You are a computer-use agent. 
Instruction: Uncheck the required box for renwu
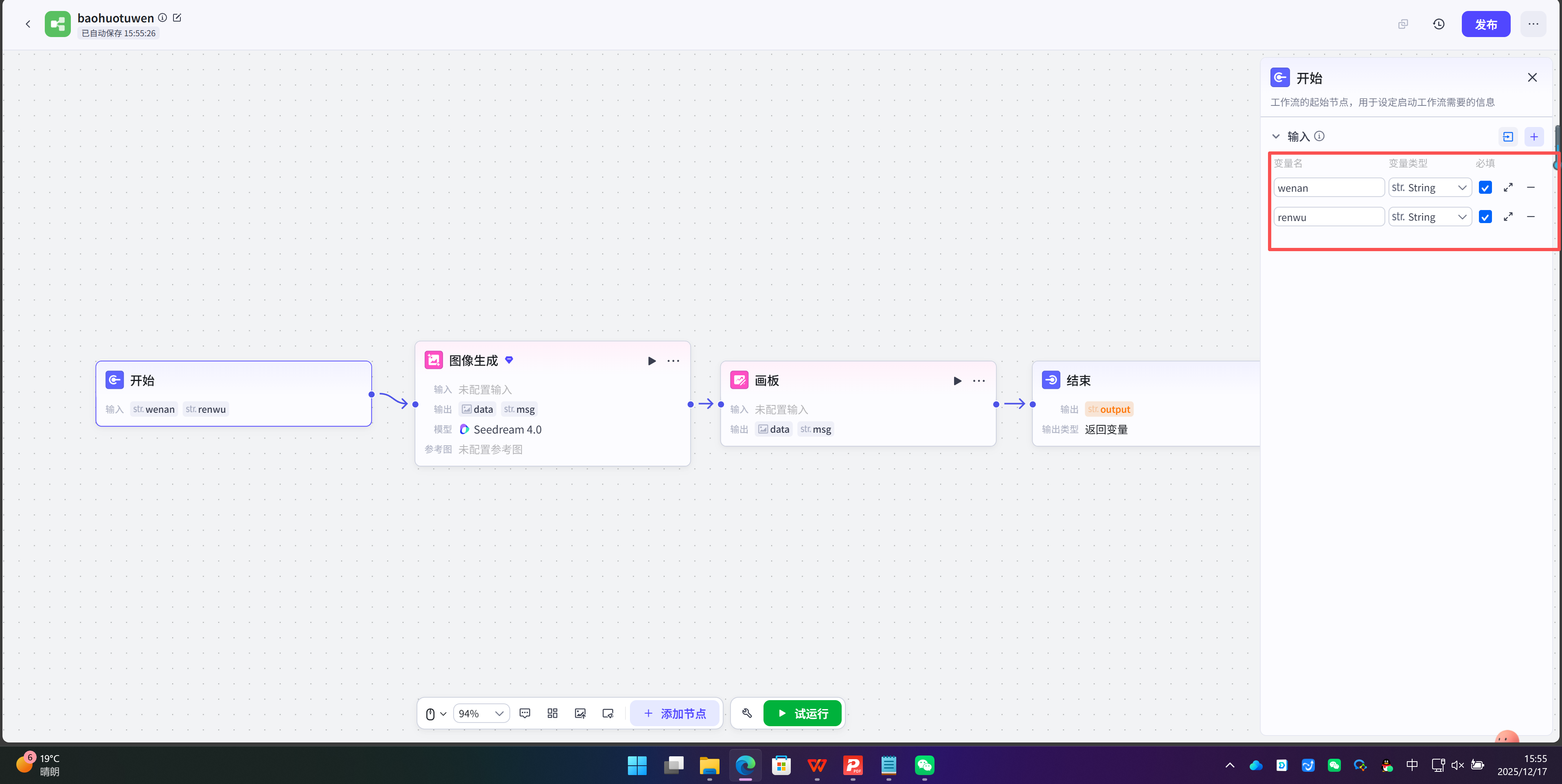pos(1485,217)
